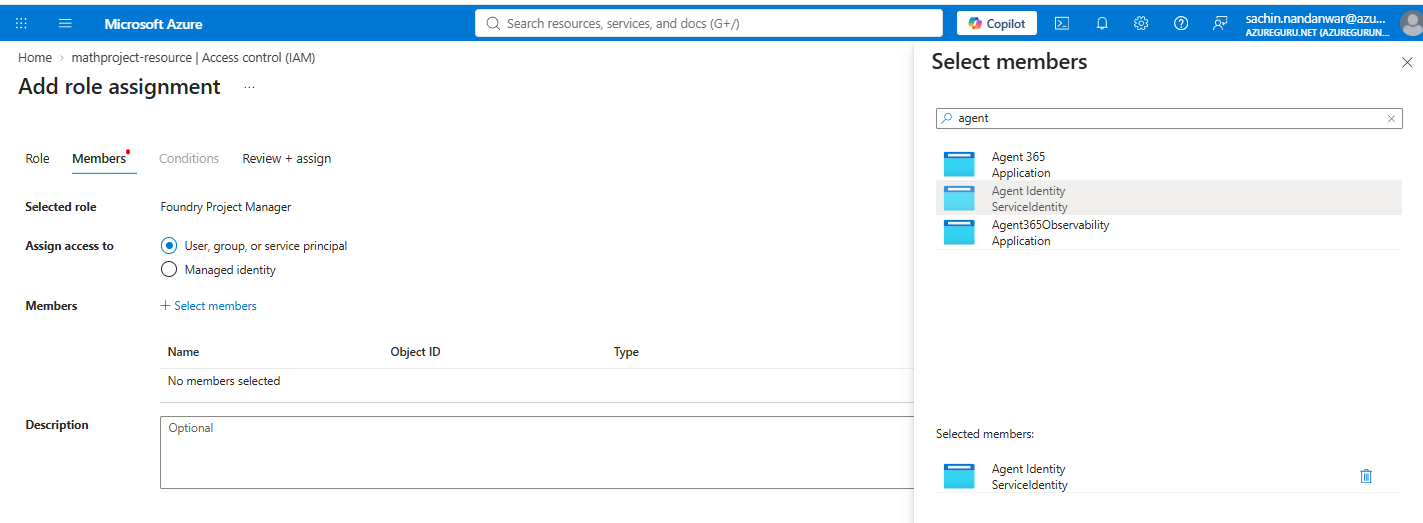The height and width of the screenshot is (523, 1423).
Task: Switch to the Members tab
Action: pyautogui.click(x=99, y=158)
